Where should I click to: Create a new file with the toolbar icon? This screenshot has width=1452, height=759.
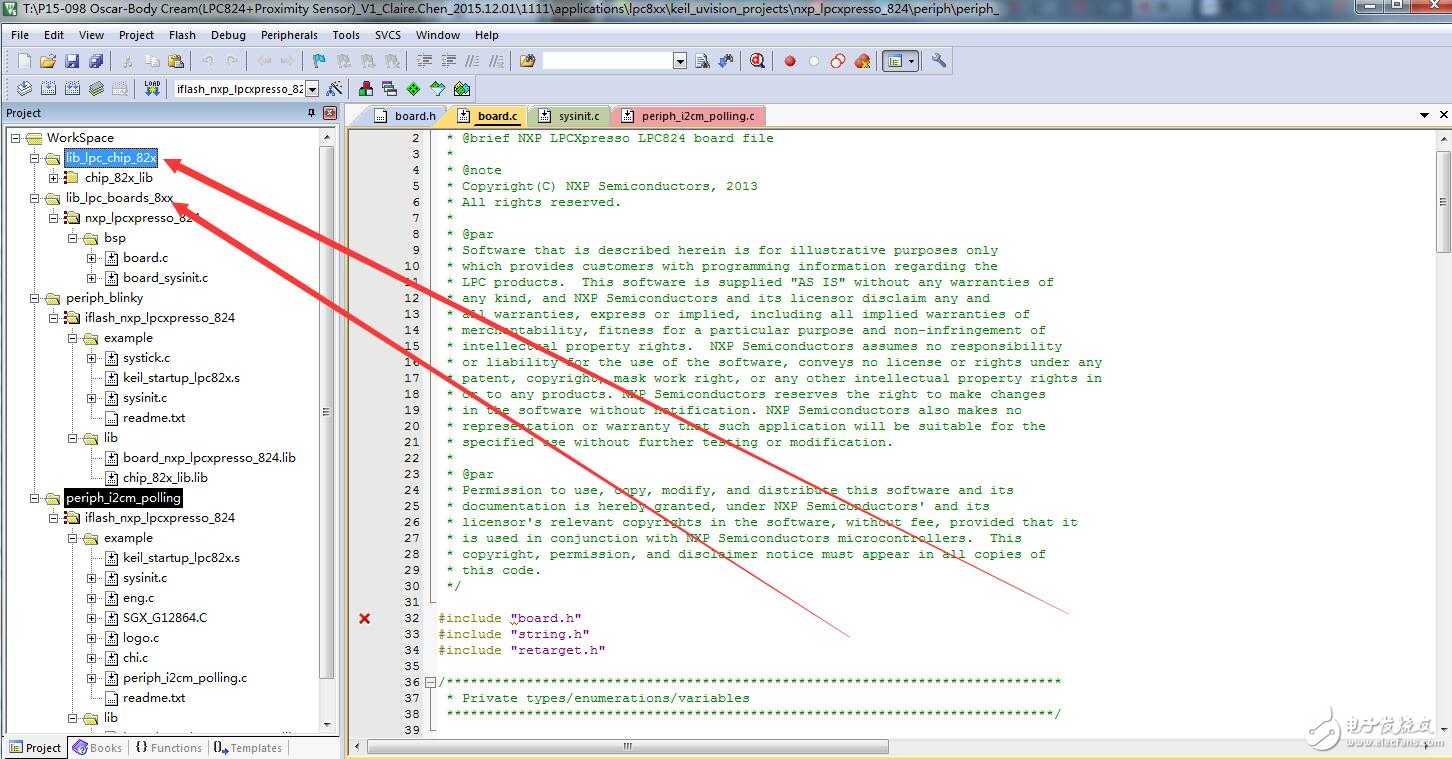(24, 61)
